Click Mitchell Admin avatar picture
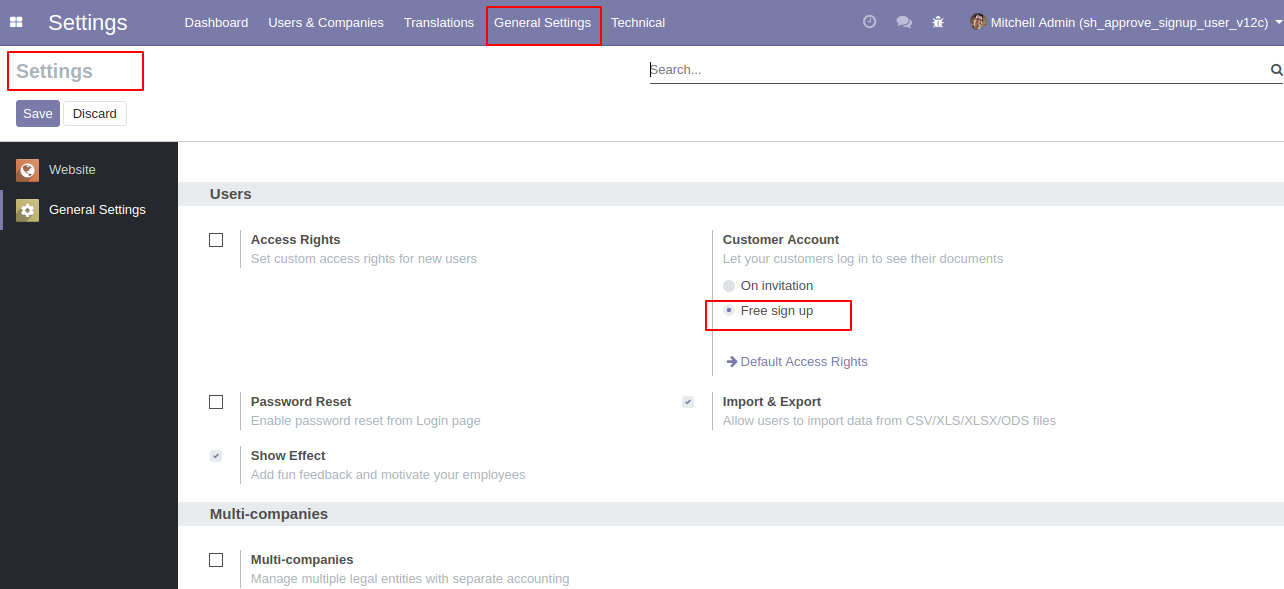This screenshot has width=1284, height=589. click(x=978, y=22)
